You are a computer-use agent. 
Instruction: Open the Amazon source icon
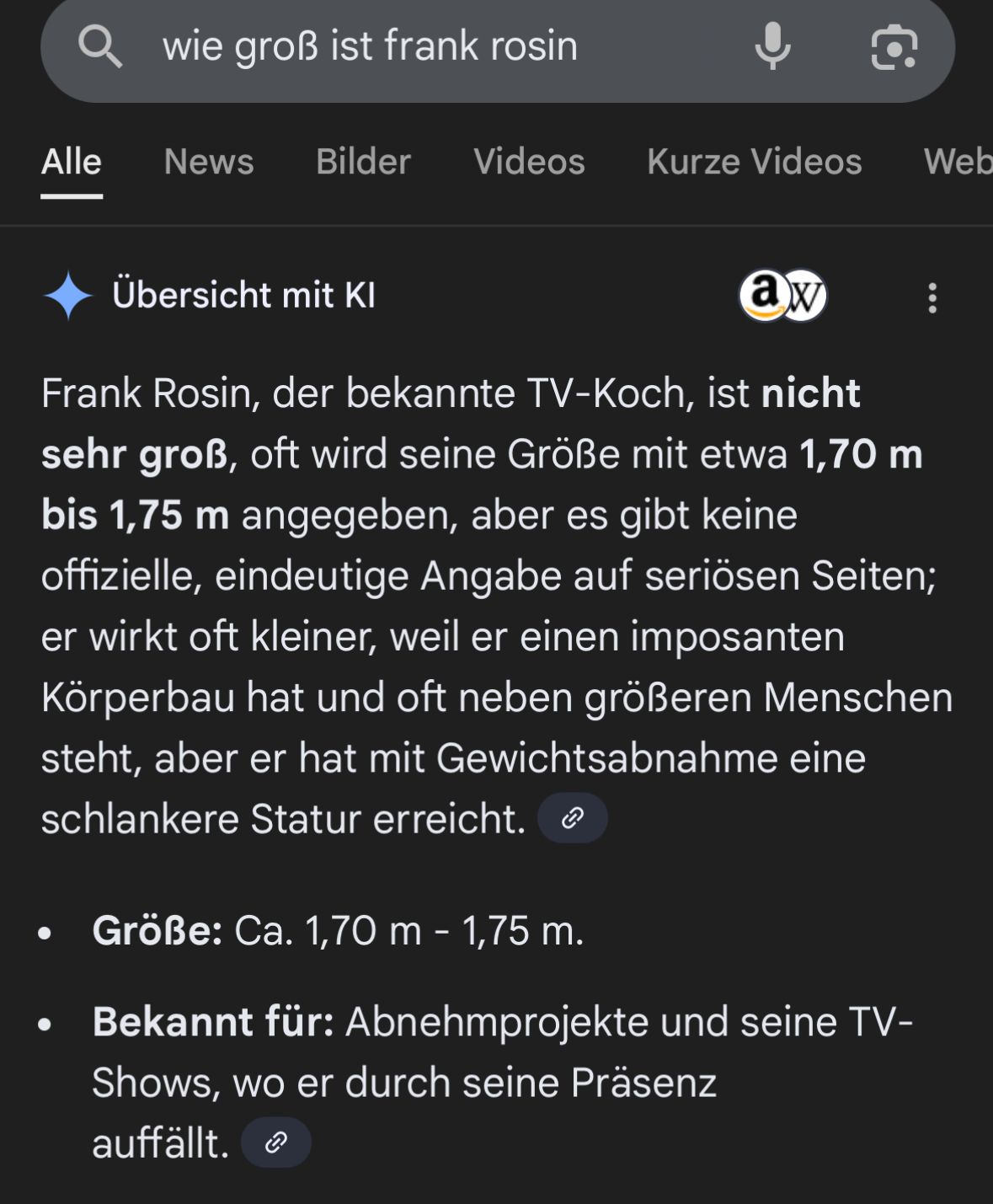(762, 296)
